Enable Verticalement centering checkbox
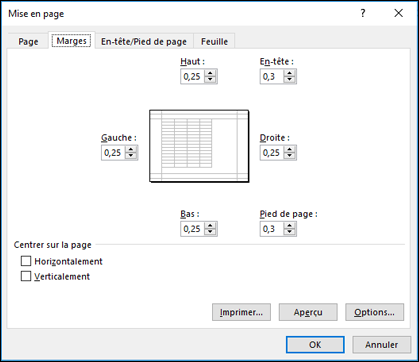 26,276
